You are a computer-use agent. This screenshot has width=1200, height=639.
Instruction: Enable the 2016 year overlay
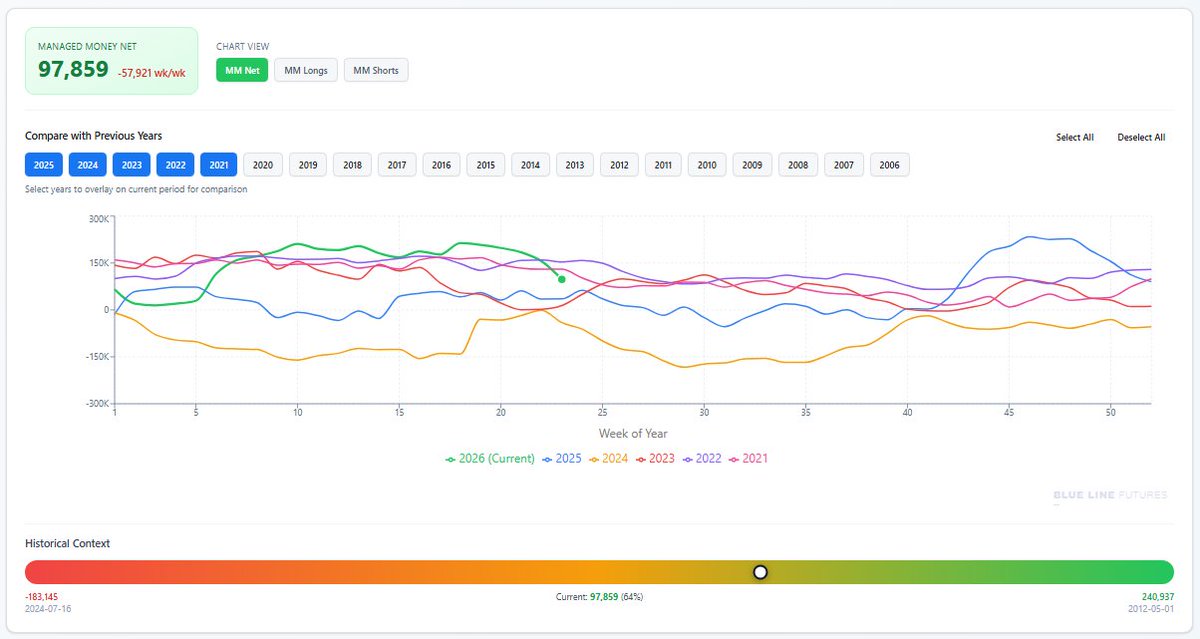(x=441, y=165)
